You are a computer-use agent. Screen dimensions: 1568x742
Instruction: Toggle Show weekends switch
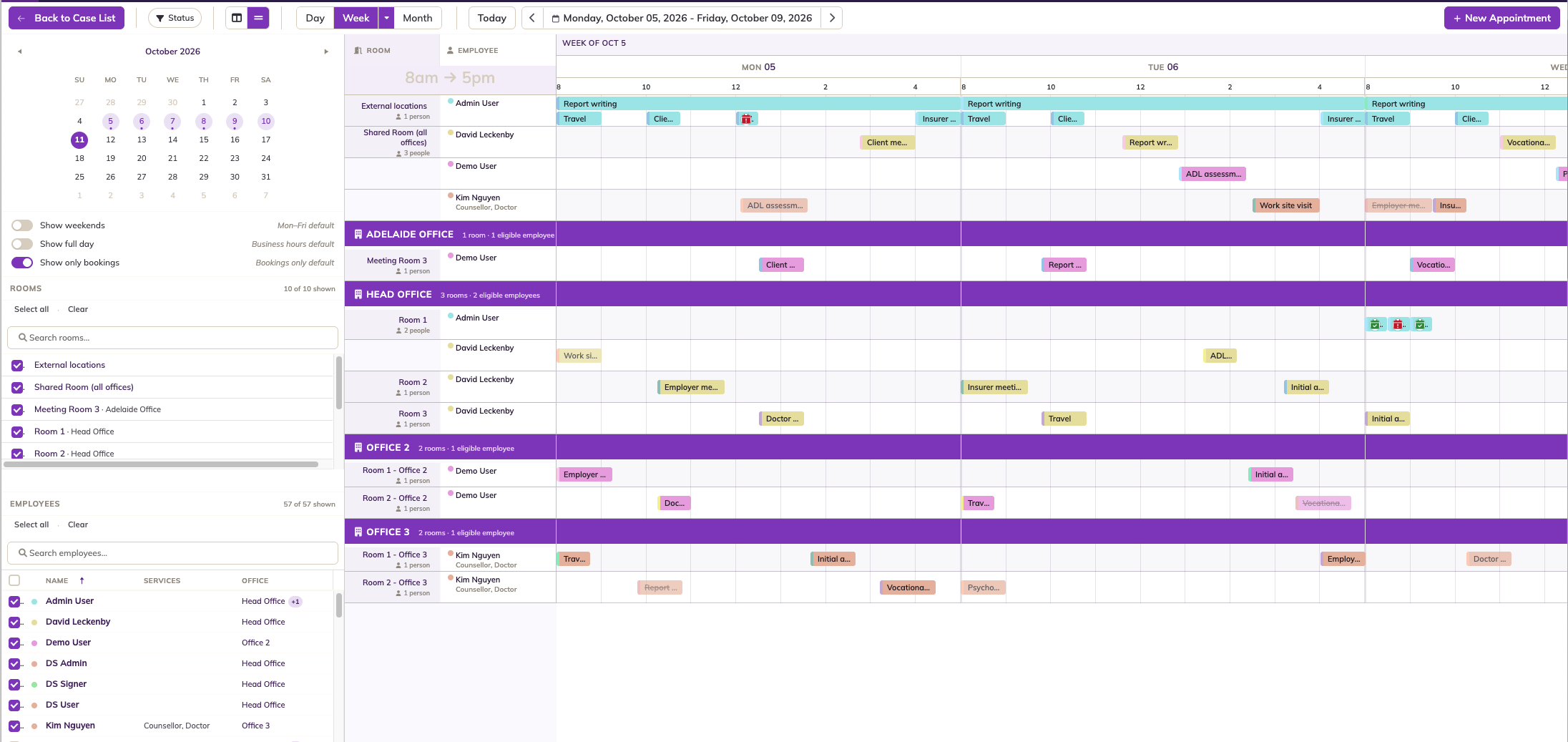coord(22,225)
